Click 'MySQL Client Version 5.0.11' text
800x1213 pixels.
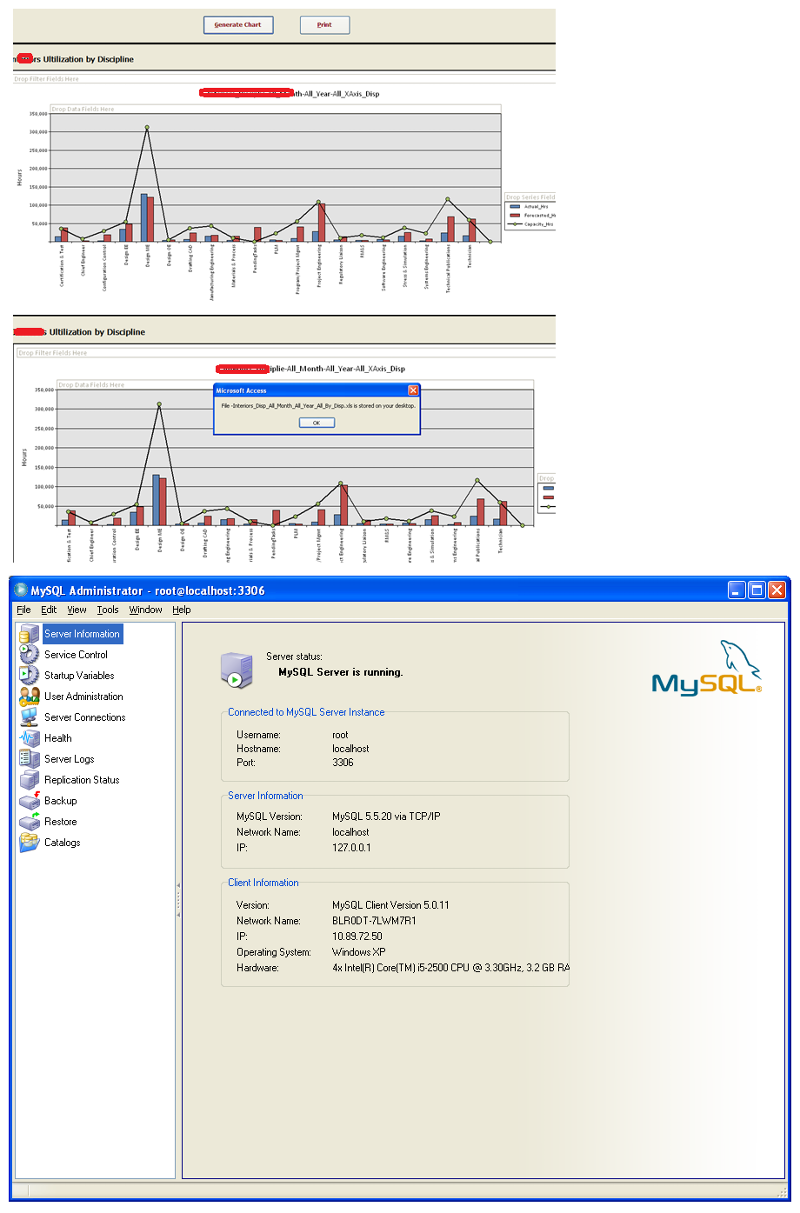pos(390,905)
